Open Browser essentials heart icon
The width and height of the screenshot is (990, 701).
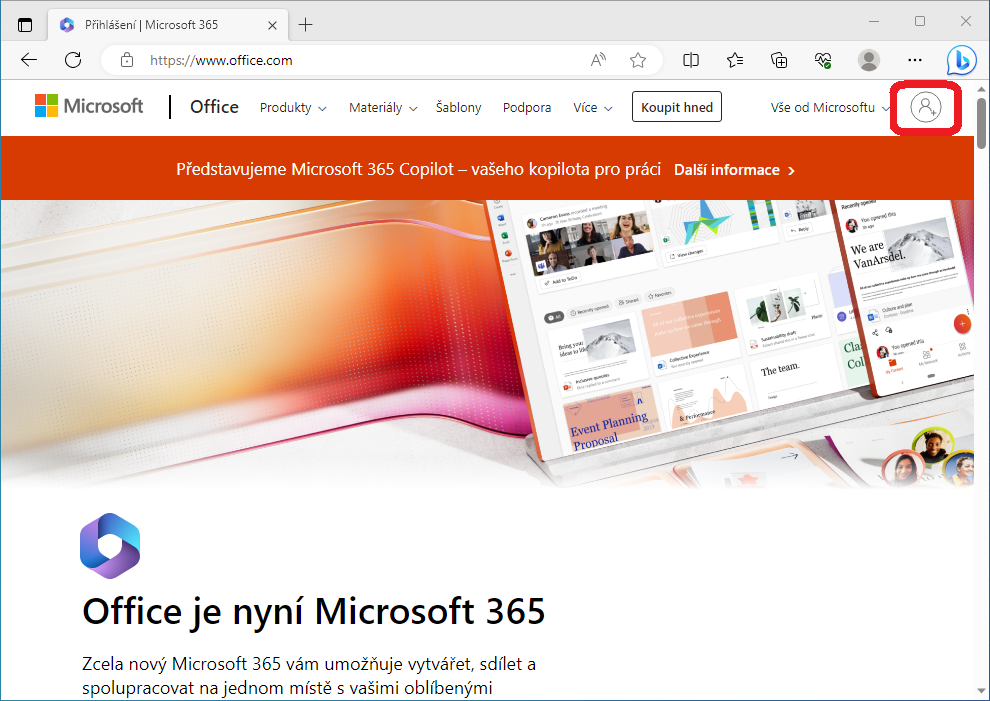823,60
